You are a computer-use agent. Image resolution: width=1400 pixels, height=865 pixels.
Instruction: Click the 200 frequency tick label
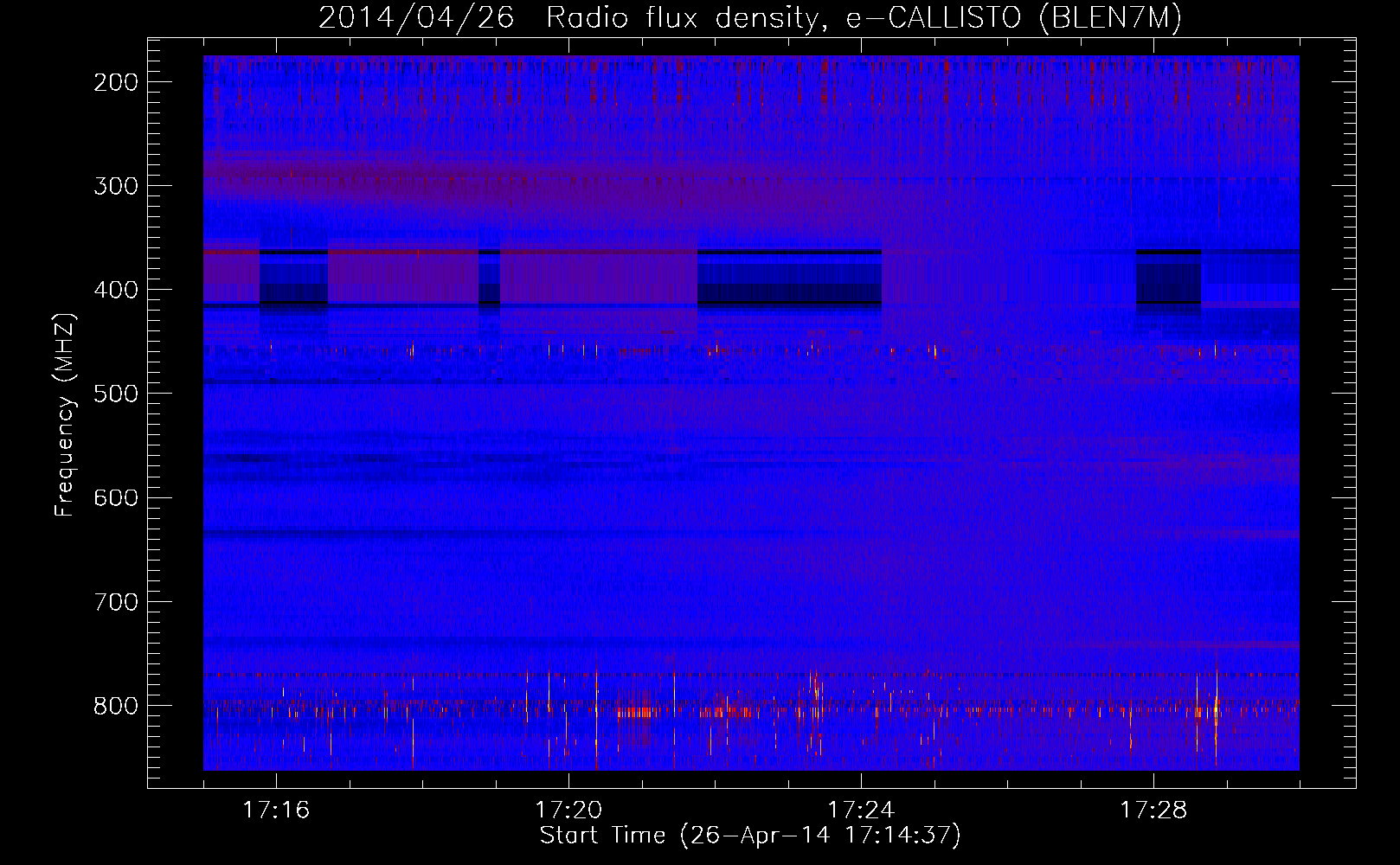[x=116, y=82]
